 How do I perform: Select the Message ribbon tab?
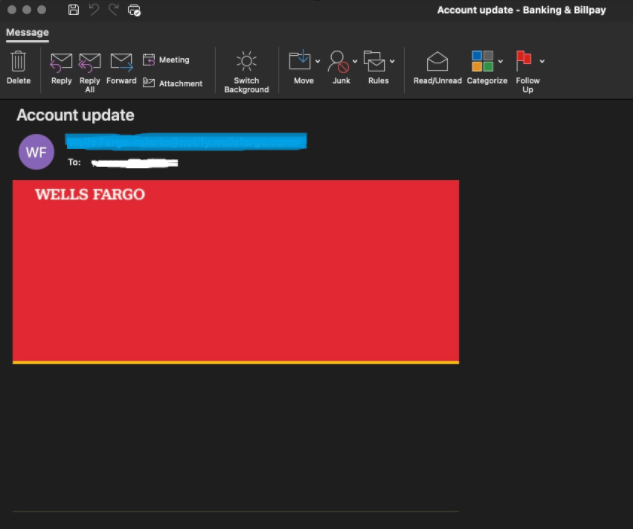[27, 32]
